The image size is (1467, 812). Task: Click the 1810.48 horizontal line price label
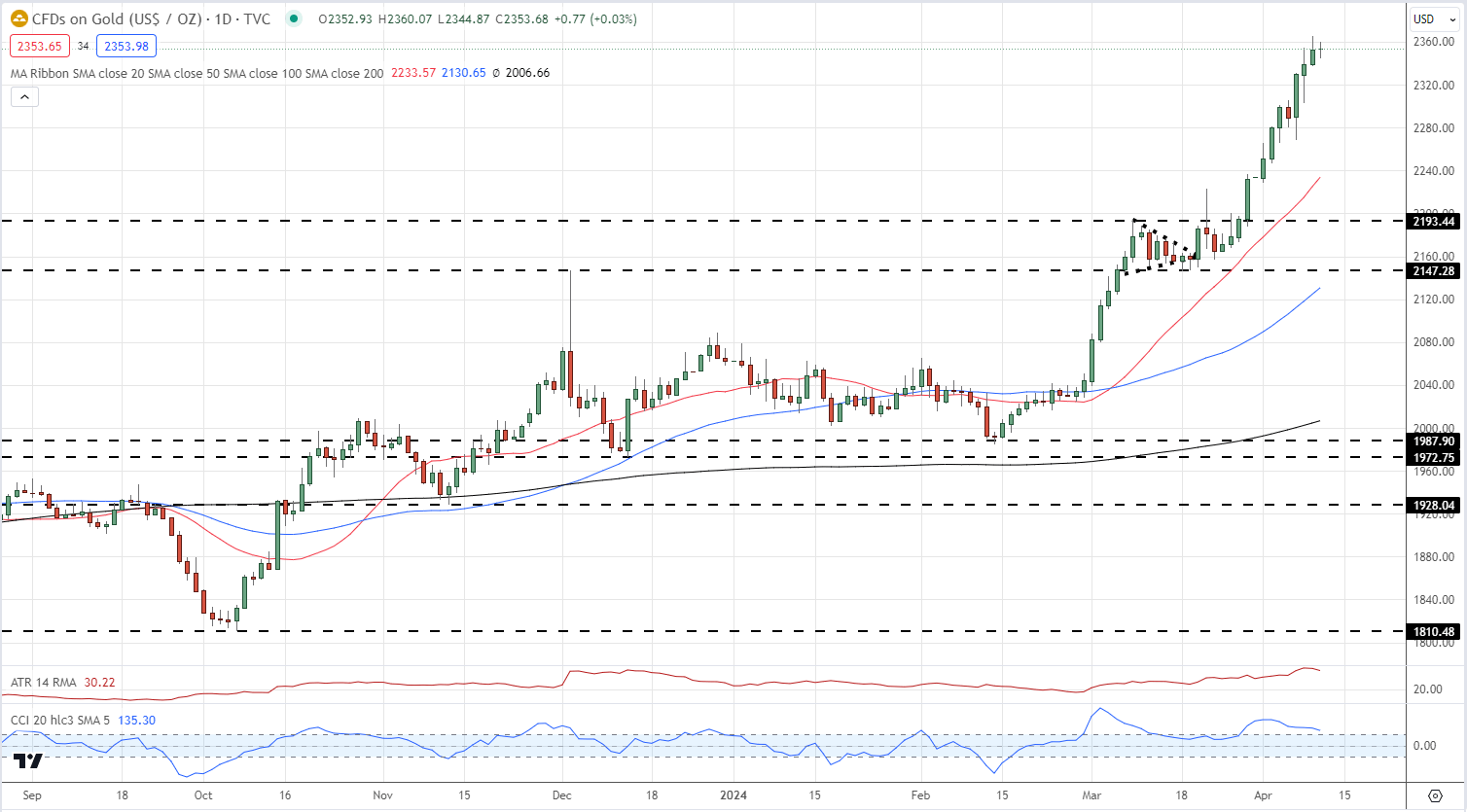pyautogui.click(x=1434, y=632)
